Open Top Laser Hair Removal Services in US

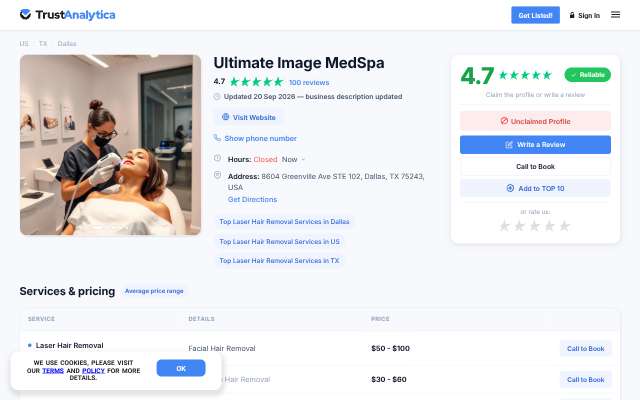(280, 242)
